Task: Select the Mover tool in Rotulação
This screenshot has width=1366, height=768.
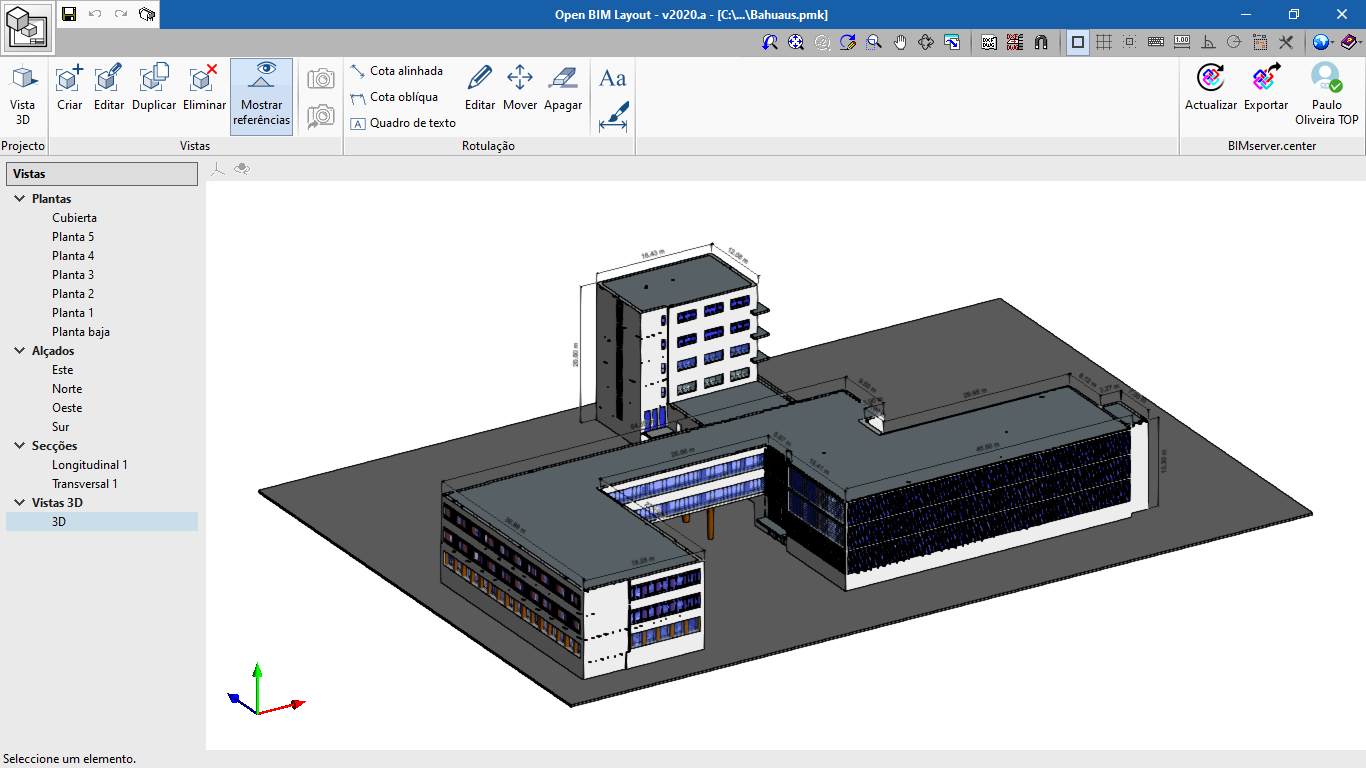Action: [519, 88]
